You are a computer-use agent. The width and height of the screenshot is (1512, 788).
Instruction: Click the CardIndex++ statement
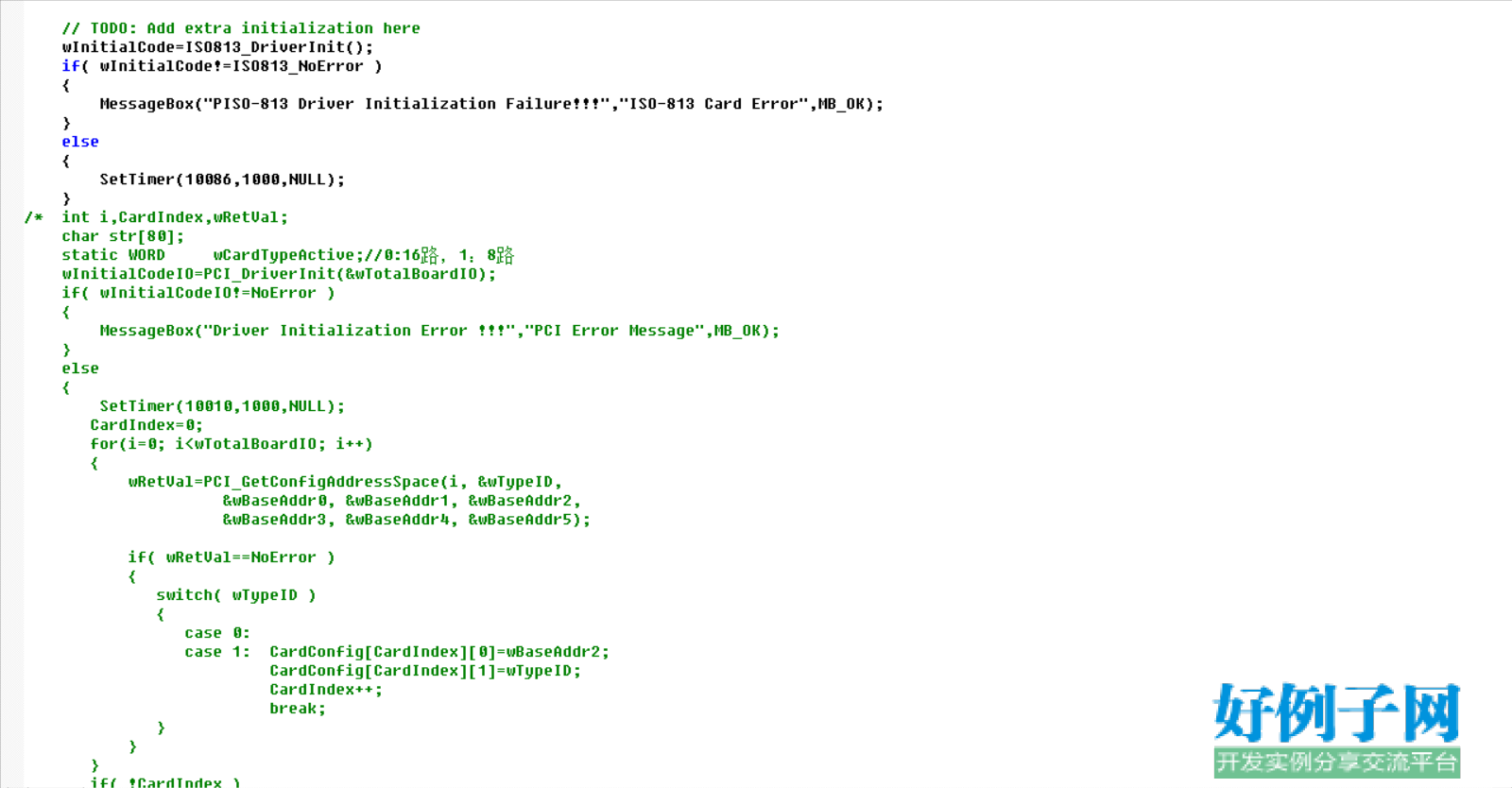coord(326,690)
